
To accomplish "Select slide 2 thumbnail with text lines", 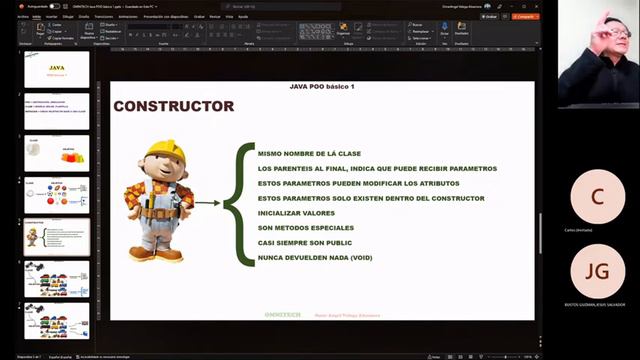I will tap(57, 111).
